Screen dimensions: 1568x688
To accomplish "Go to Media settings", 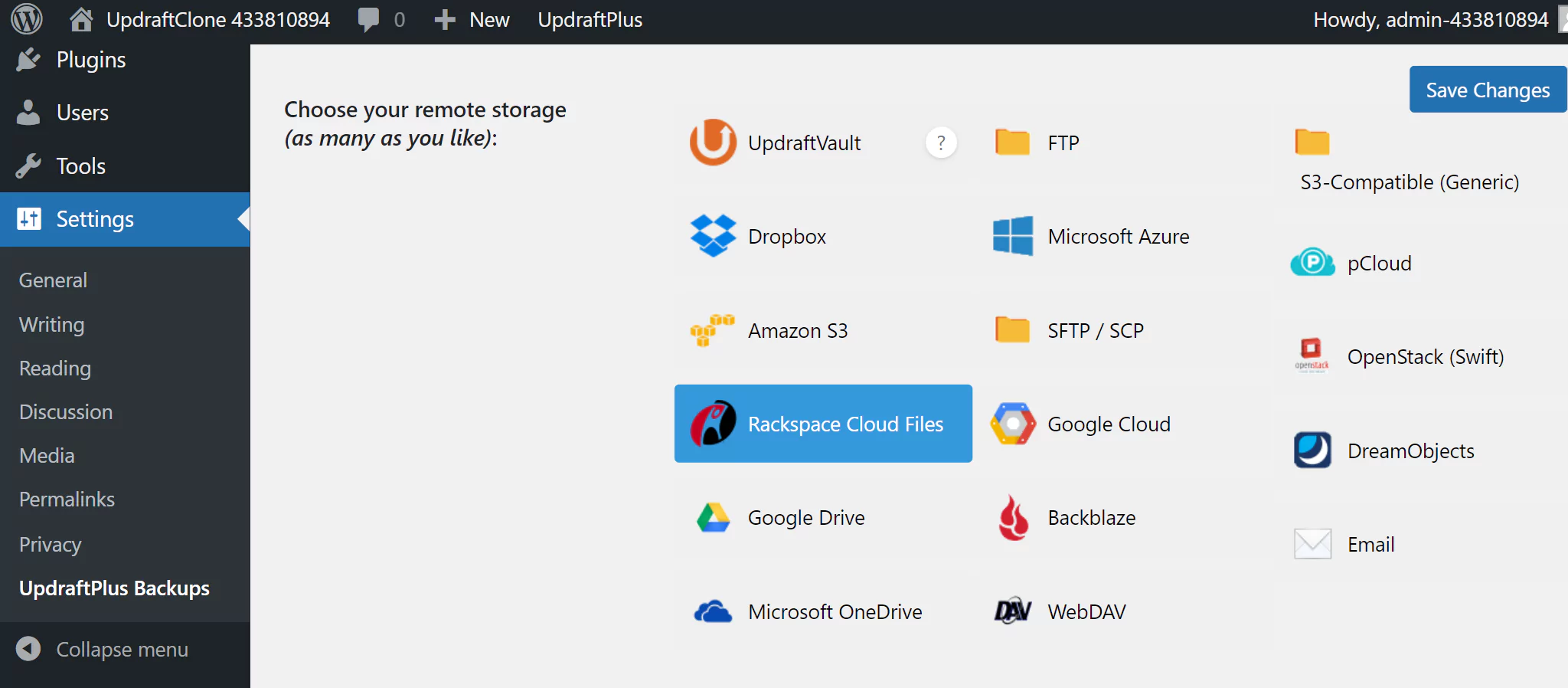I will coord(47,456).
